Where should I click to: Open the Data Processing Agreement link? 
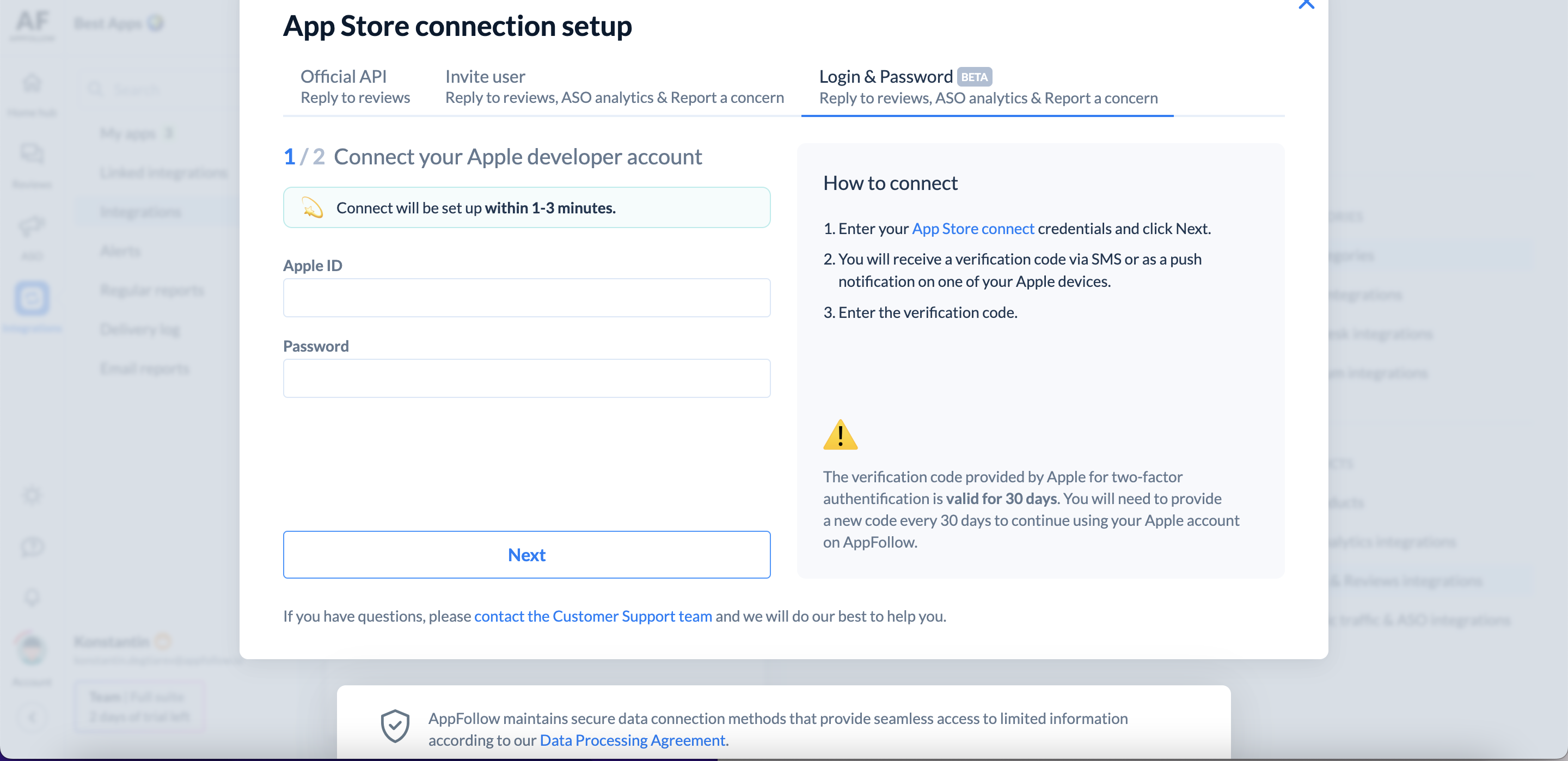tap(633, 740)
